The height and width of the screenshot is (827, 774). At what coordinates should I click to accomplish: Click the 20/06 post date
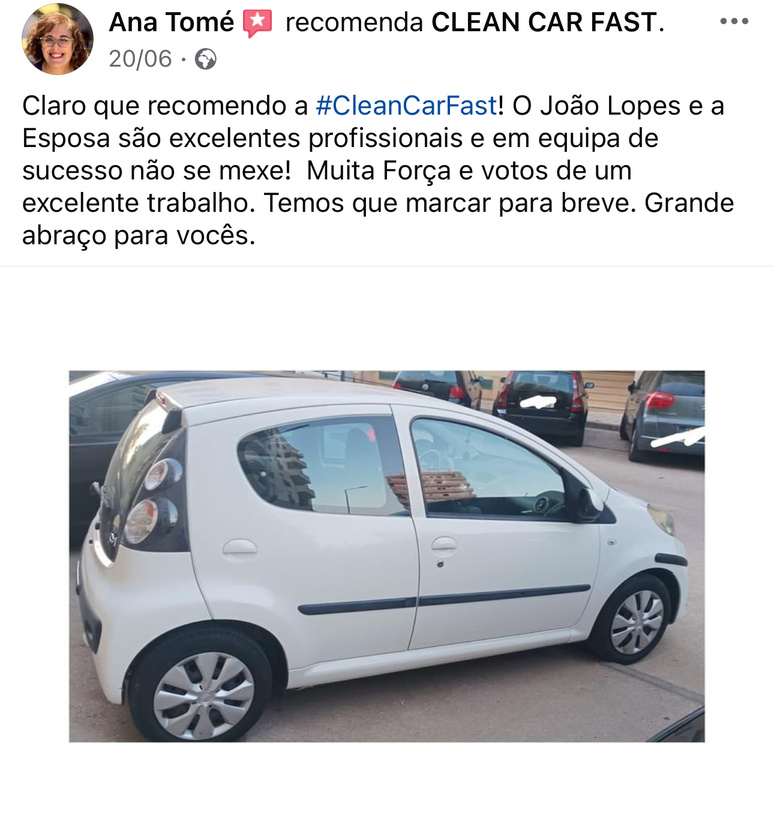140,59
